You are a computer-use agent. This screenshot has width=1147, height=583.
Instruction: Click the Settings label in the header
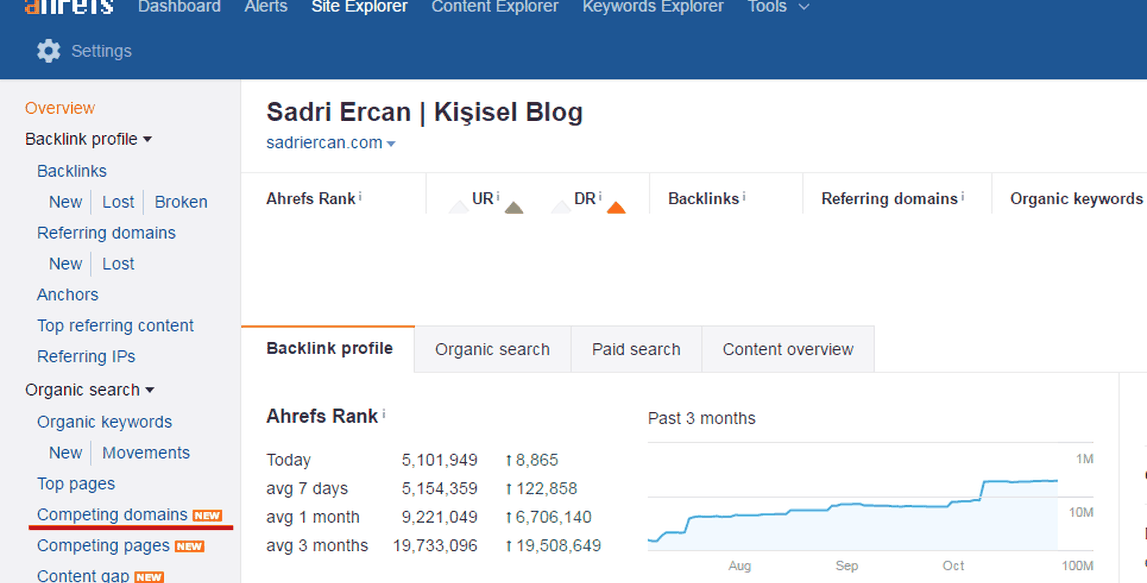click(102, 51)
